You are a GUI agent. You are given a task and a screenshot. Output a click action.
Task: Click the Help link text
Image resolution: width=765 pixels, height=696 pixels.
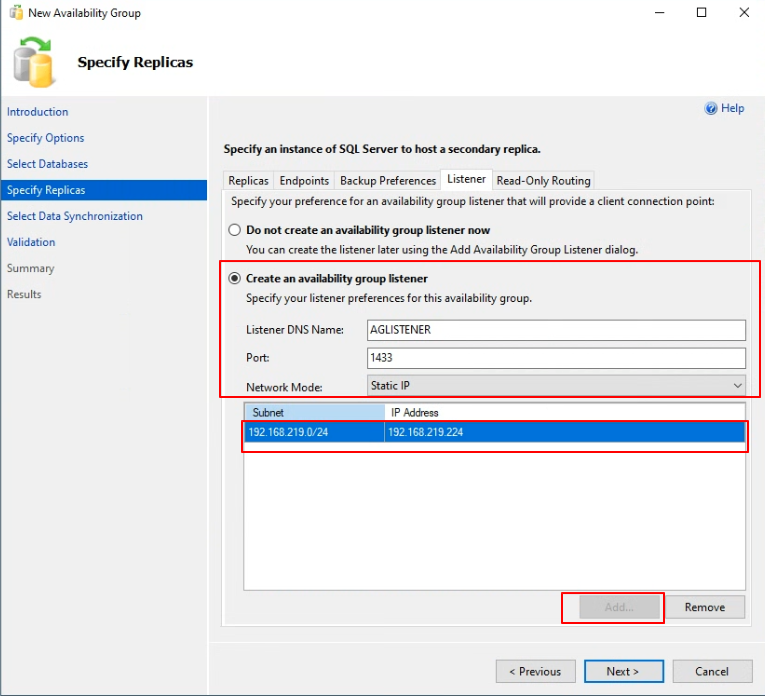[732, 108]
